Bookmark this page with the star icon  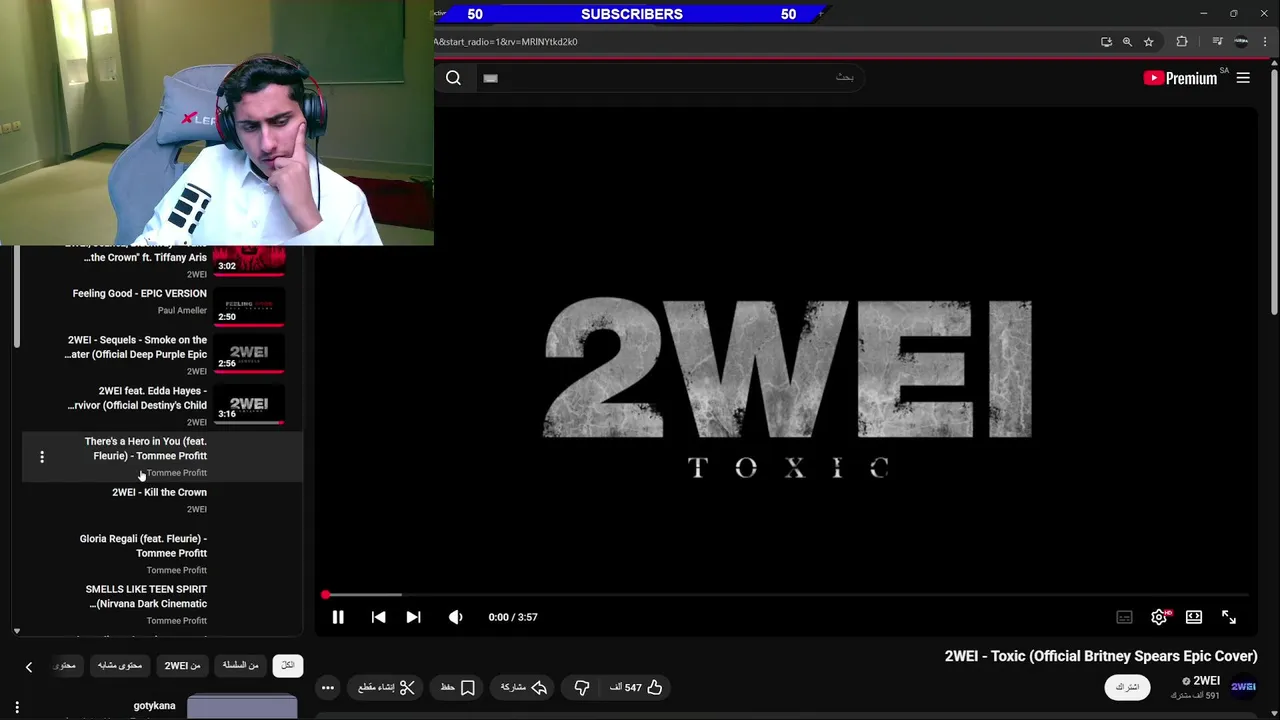click(x=1149, y=42)
